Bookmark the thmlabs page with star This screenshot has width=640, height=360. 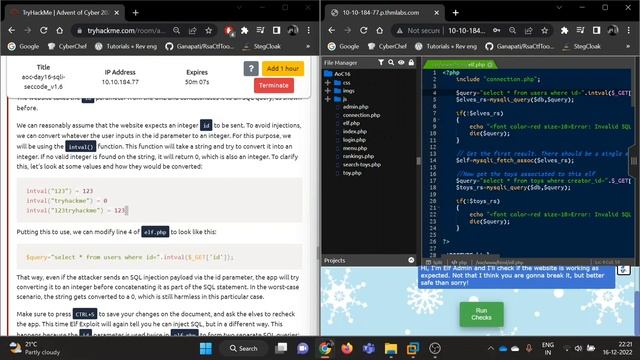pos(544,31)
